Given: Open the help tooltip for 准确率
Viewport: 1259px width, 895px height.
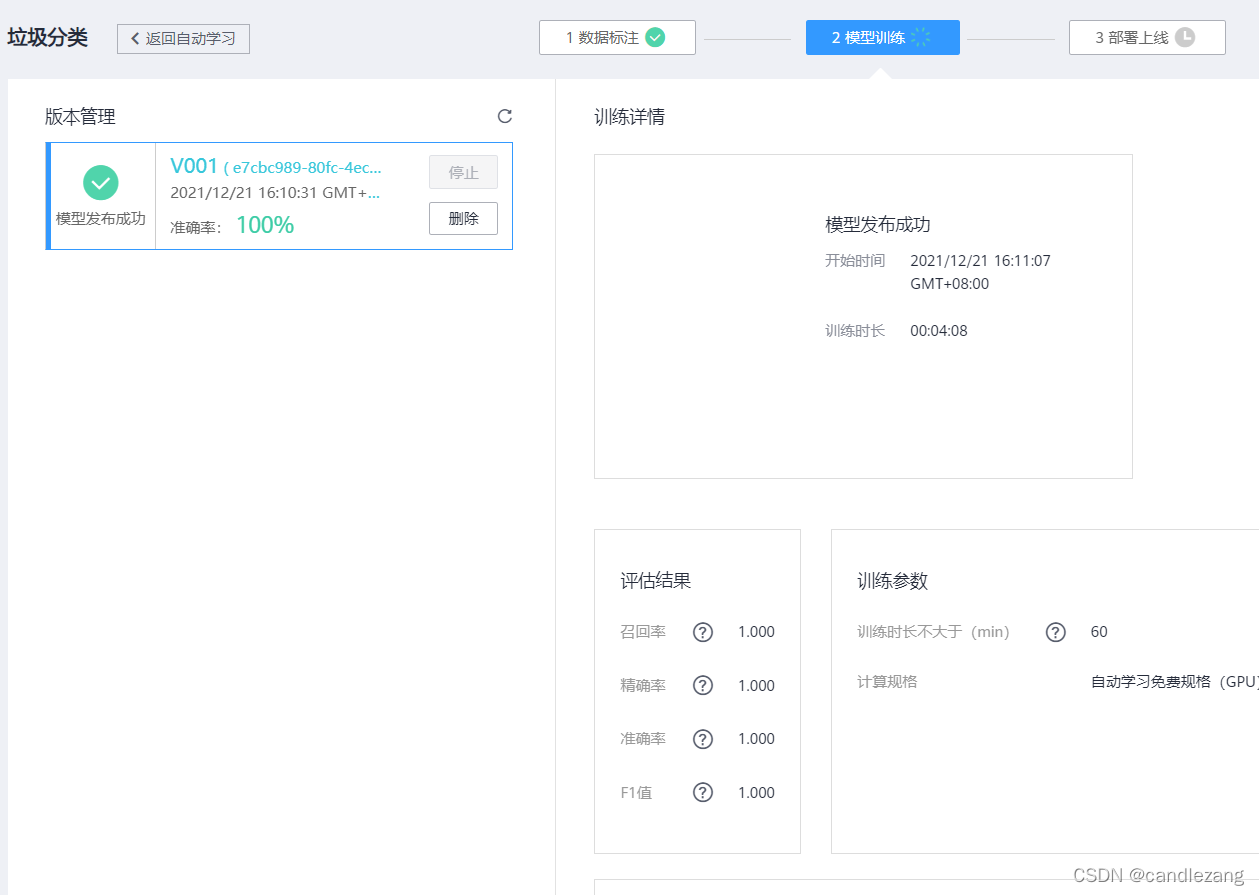Looking at the screenshot, I should pos(703,739).
